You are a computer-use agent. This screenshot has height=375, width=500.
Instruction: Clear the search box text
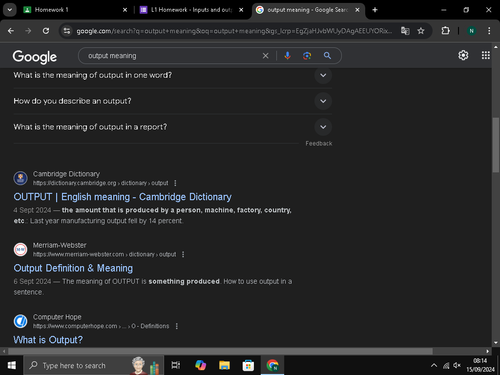click(x=265, y=56)
